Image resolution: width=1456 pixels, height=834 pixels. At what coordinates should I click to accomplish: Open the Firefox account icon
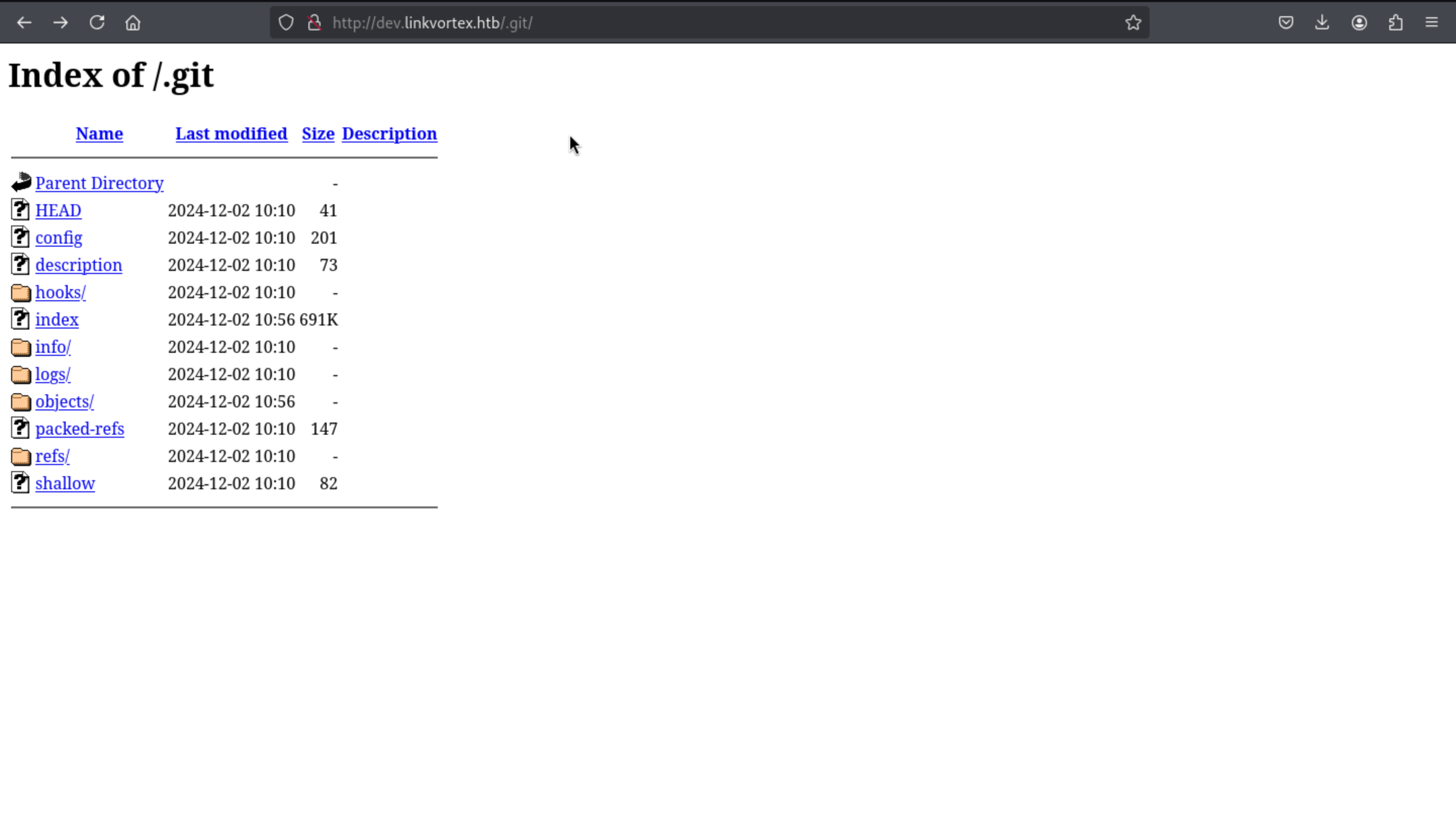coord(1359,23)
